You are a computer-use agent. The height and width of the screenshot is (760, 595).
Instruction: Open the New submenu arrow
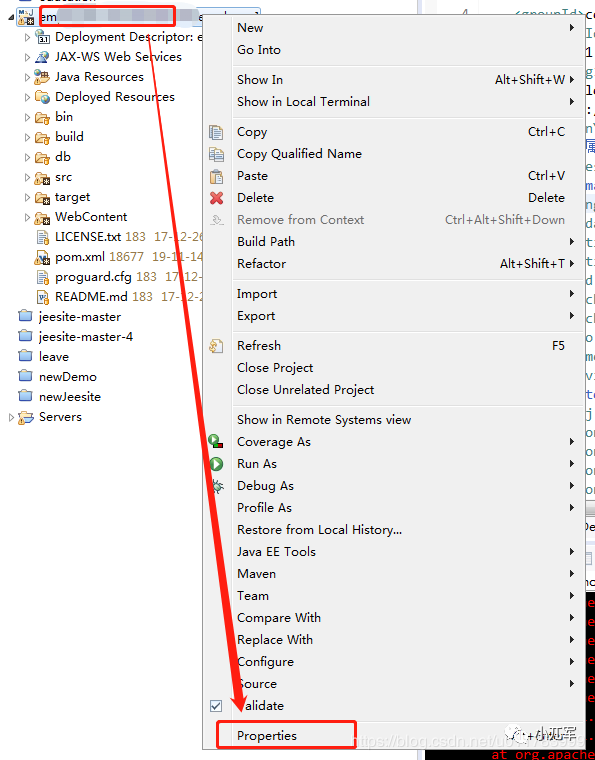[x=572, y=28]
